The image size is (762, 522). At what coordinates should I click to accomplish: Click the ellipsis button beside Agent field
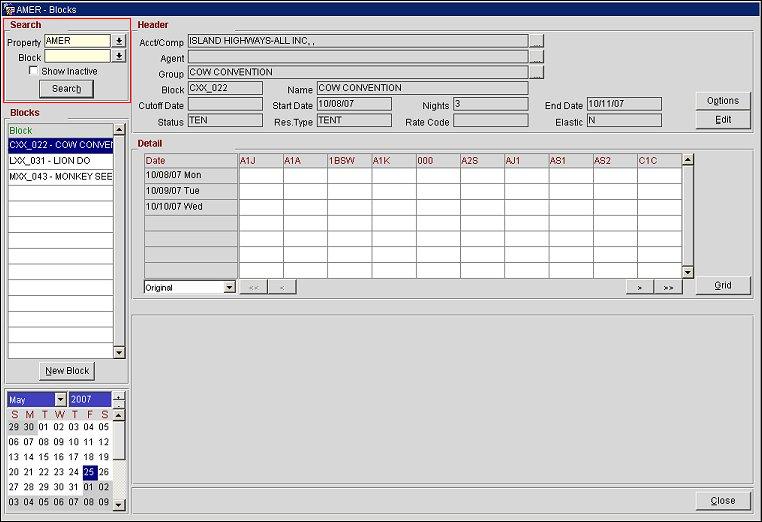click(x=537, y=58)
